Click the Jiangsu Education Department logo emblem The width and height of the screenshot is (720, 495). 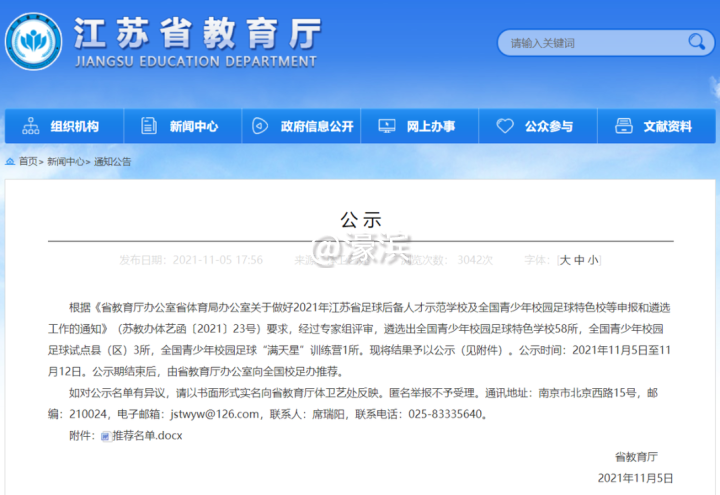pos(37,42)
